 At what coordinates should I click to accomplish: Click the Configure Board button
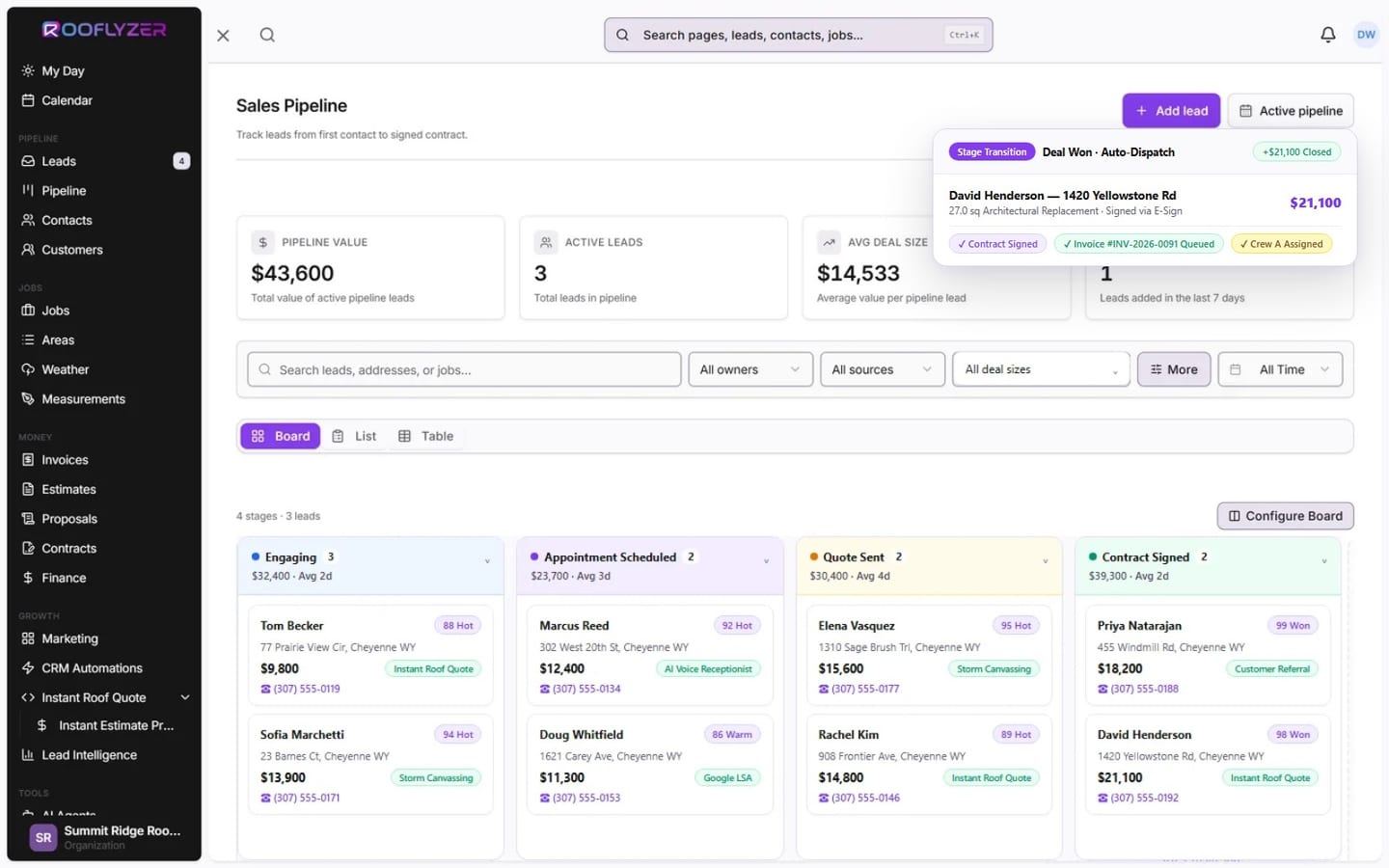click(x=1286, y=516)
